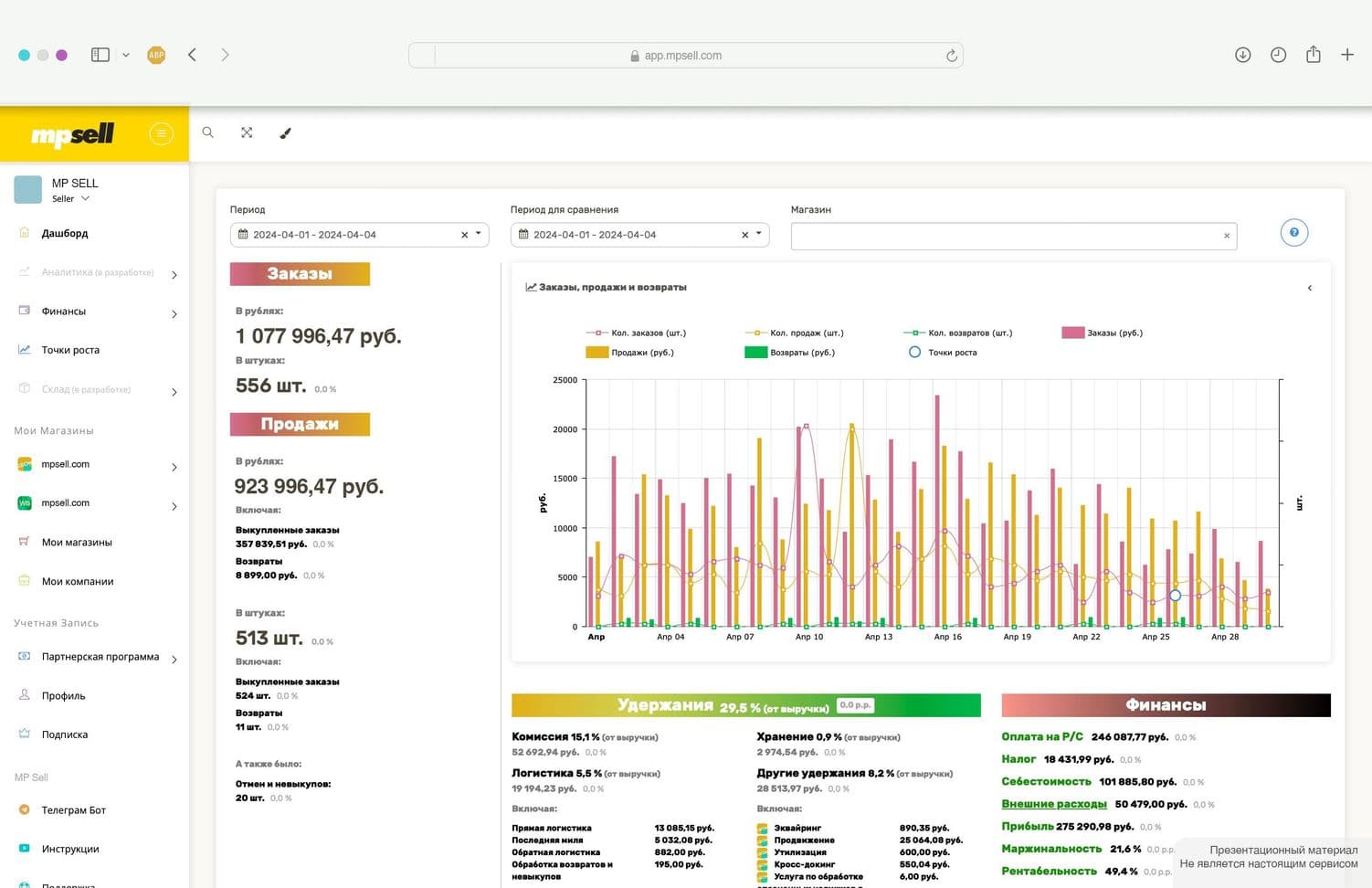
Task: Click the Мои магазины cart icon
Action: tap(25, 542)
